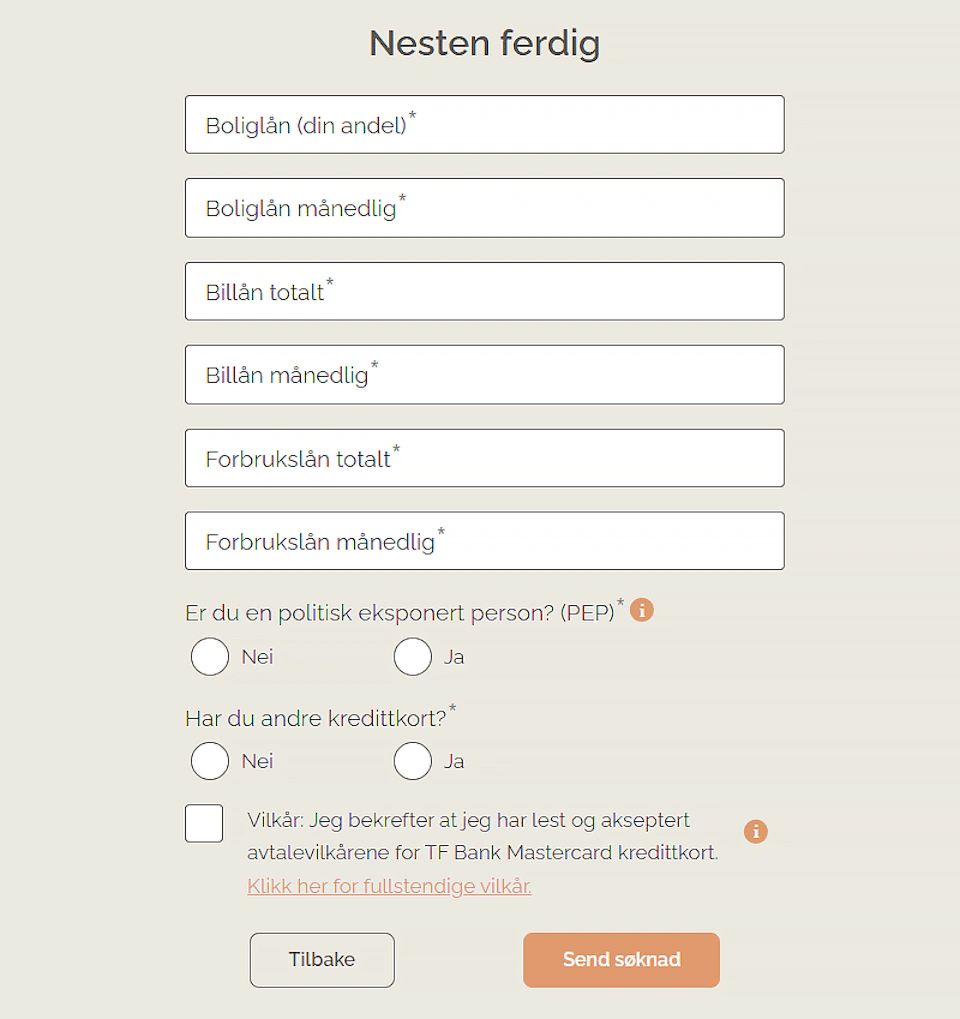Select Nei for politically exposed person

click(x=210, y=657)
